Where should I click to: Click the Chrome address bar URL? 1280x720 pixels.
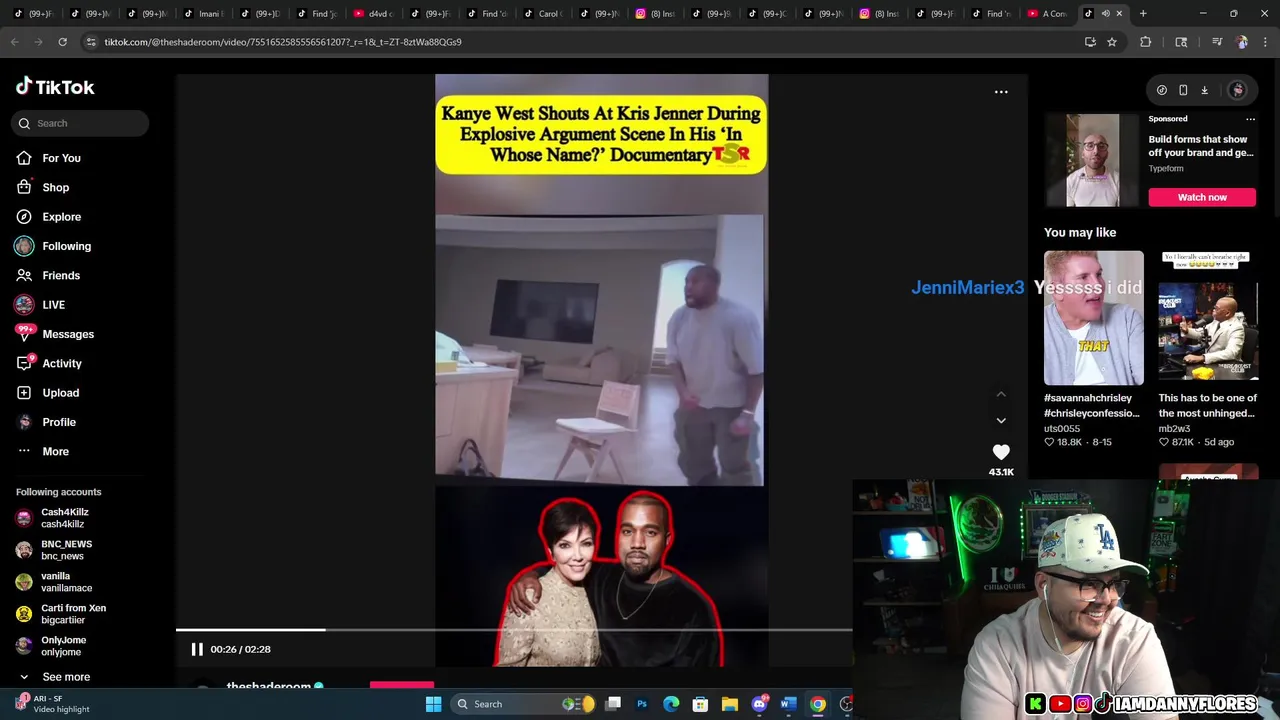pyautogui.click(x=283, y=42)
